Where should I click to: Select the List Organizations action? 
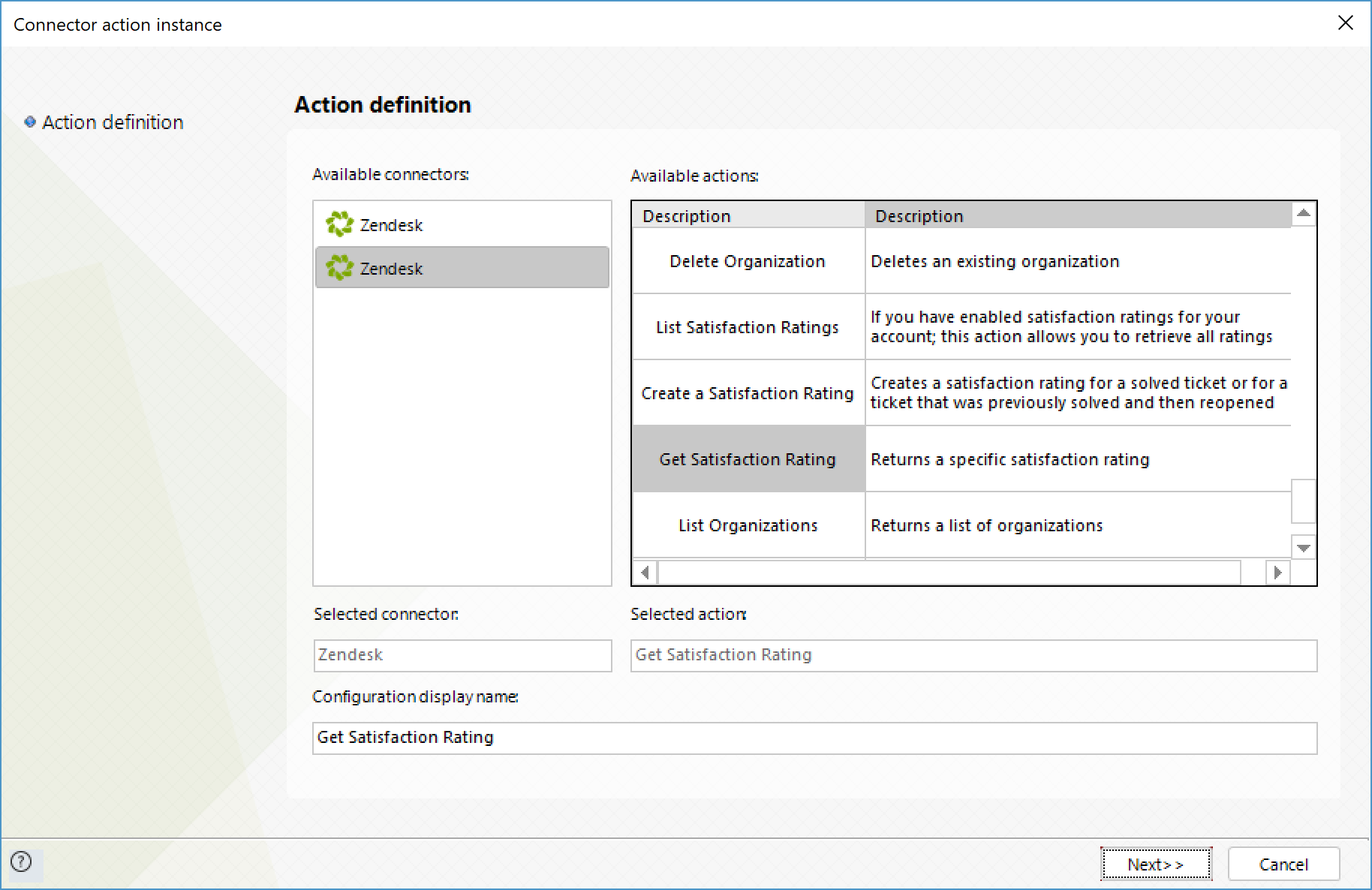point(748,525)
